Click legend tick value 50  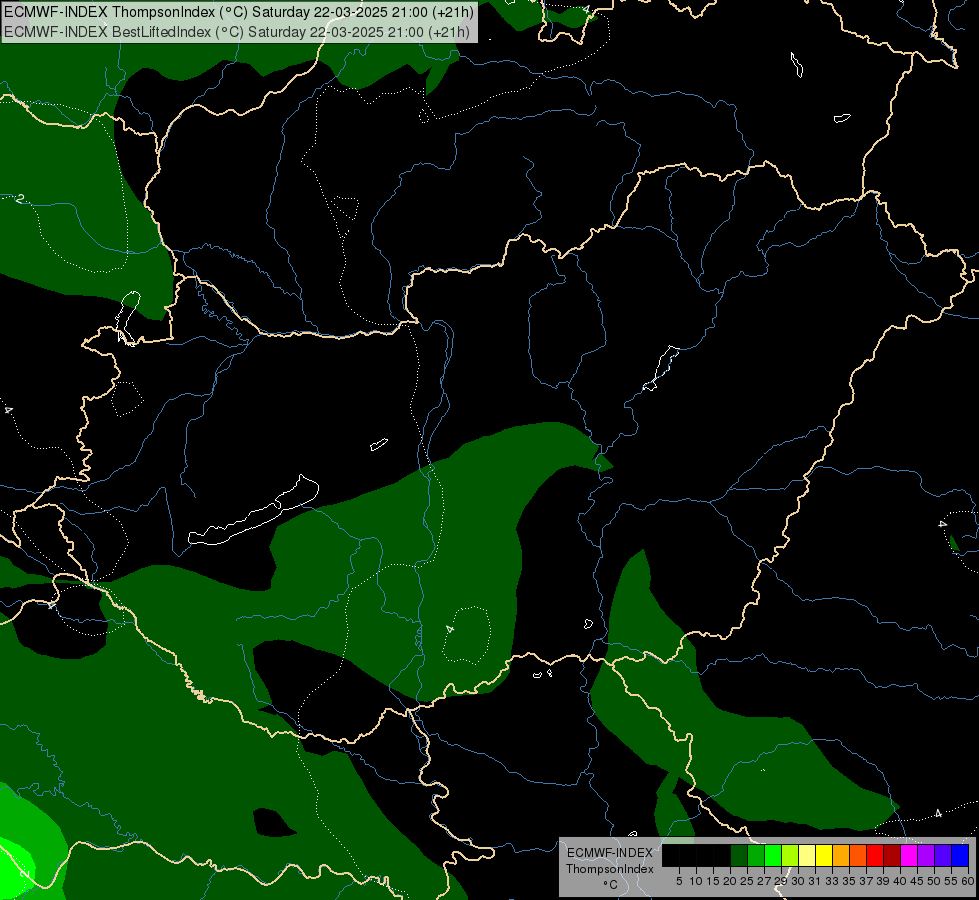pyautogui.click(x=934, y=881)
